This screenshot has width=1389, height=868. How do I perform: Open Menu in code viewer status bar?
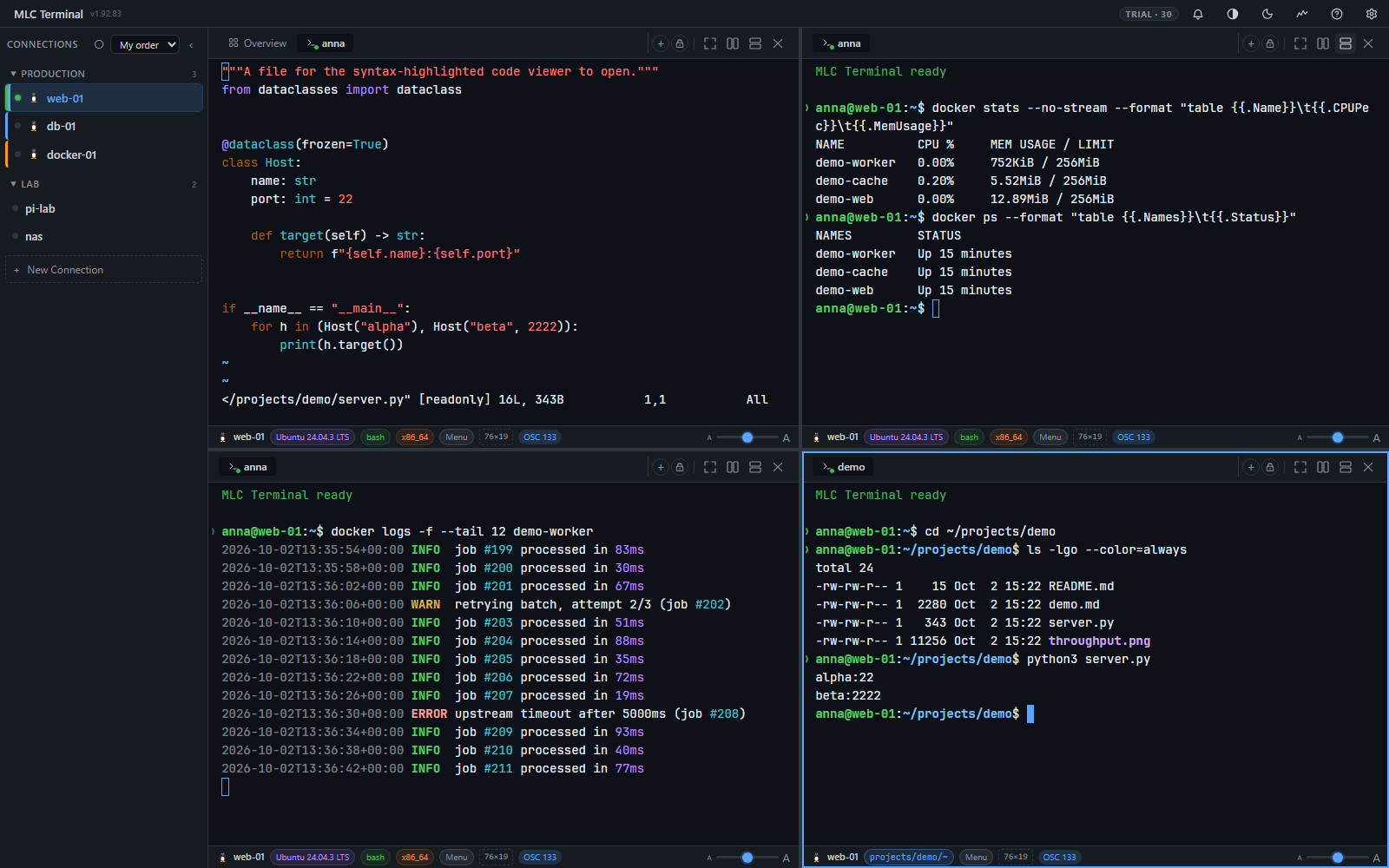coord(457,437)
